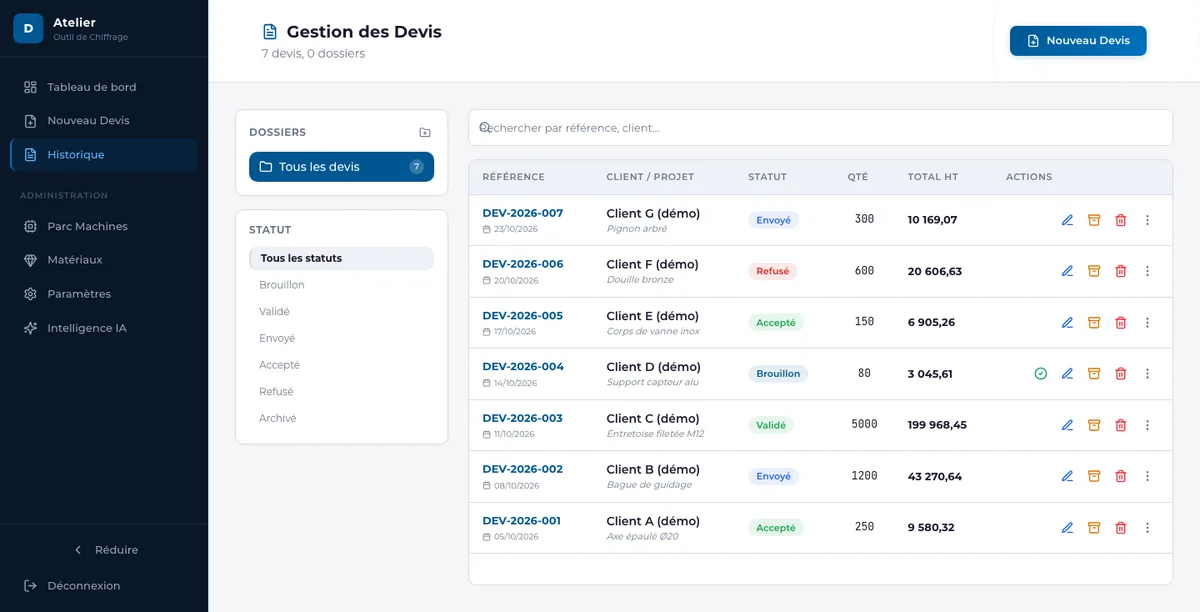
Task: Archive quote DEV-2026-003
Action: pyautogui.click(x=1094, y=425)
